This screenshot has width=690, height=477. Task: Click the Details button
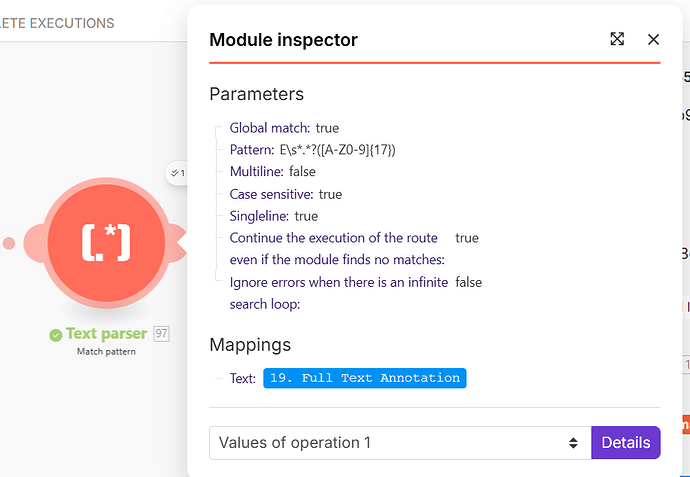pyautogui.click(x=626, y=442)
